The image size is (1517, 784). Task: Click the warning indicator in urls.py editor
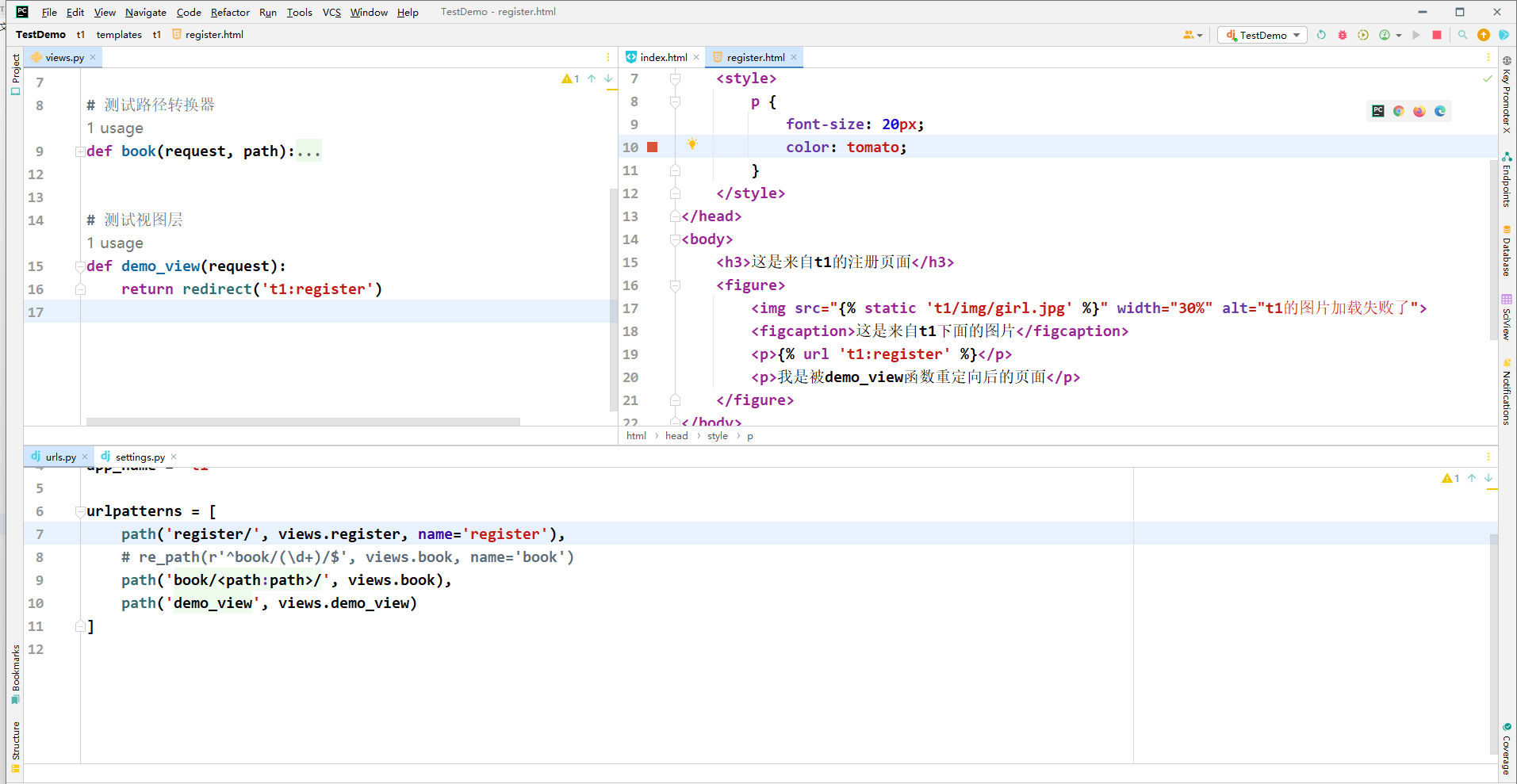1450,478
